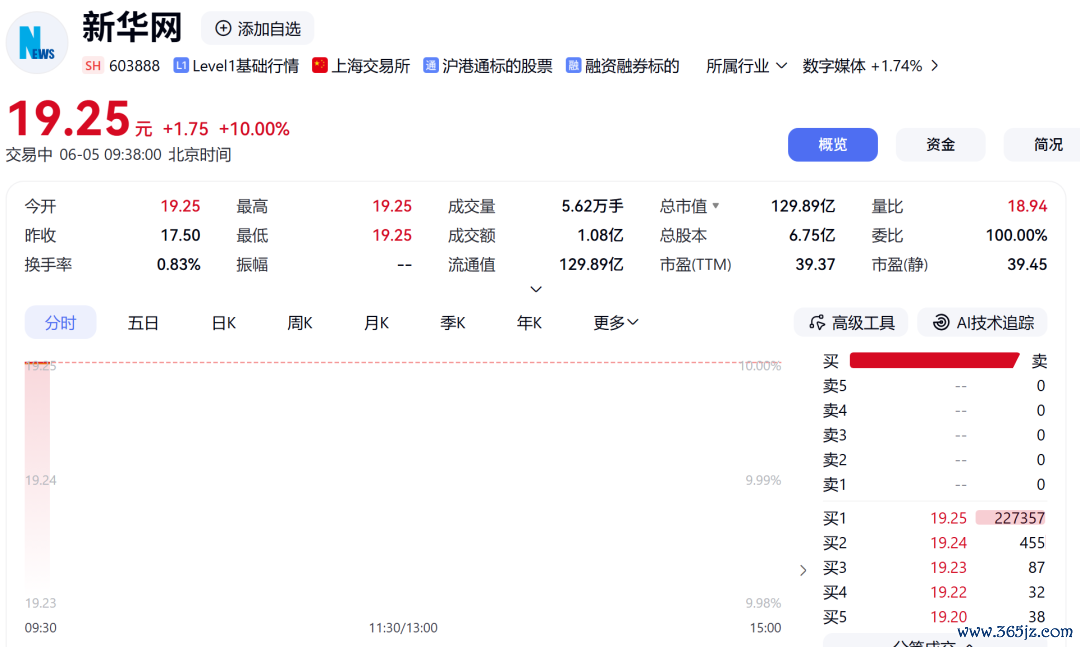The image size is (1080, 647).
Task: Select the 分时 chart tab
Action: click(x=61, y=322)
